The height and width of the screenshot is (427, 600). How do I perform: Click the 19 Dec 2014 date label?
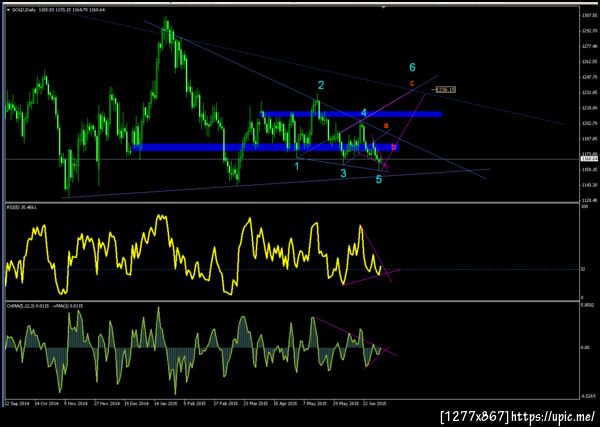pyautogui.click(x=136, y=403)
